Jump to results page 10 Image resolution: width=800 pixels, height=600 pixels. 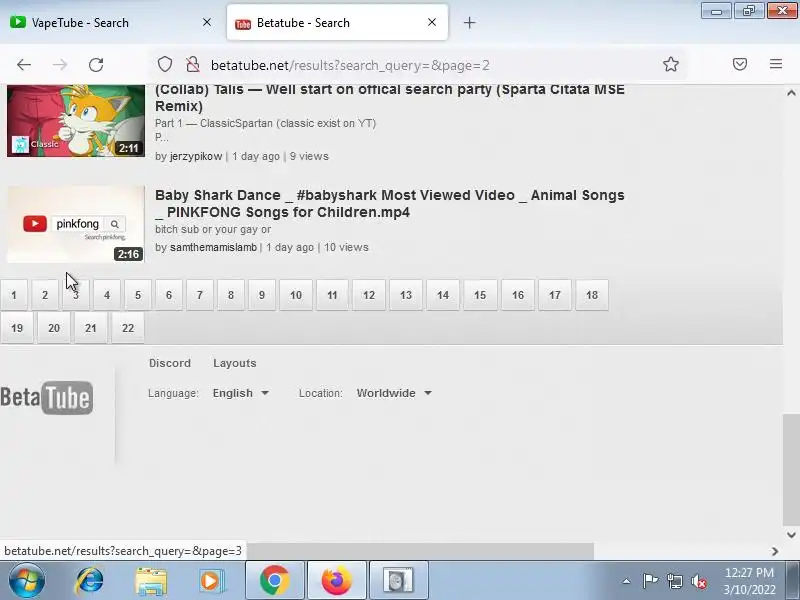tap(296, 295)
